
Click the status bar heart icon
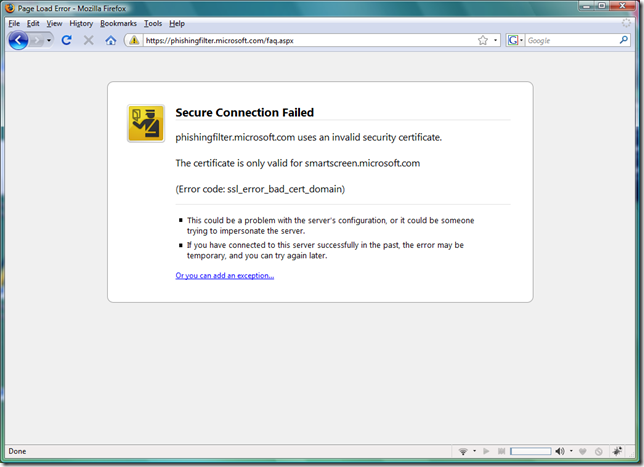(582, 451)
